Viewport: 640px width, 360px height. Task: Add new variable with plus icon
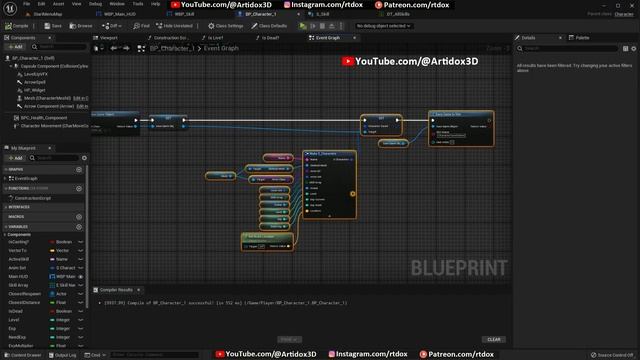click(79, 227)
